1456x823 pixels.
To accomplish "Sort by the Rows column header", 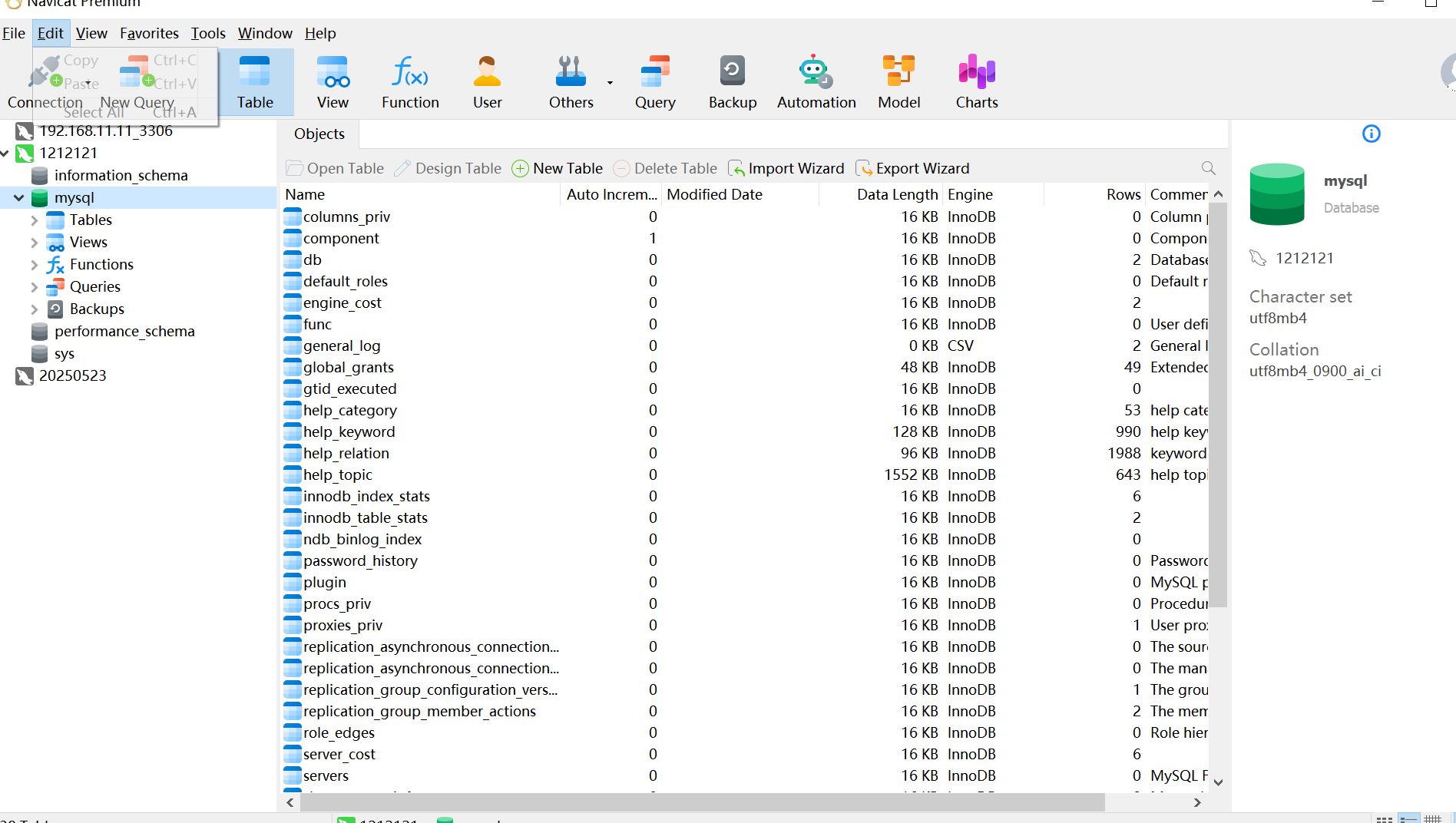I will tap(1094, 195).
